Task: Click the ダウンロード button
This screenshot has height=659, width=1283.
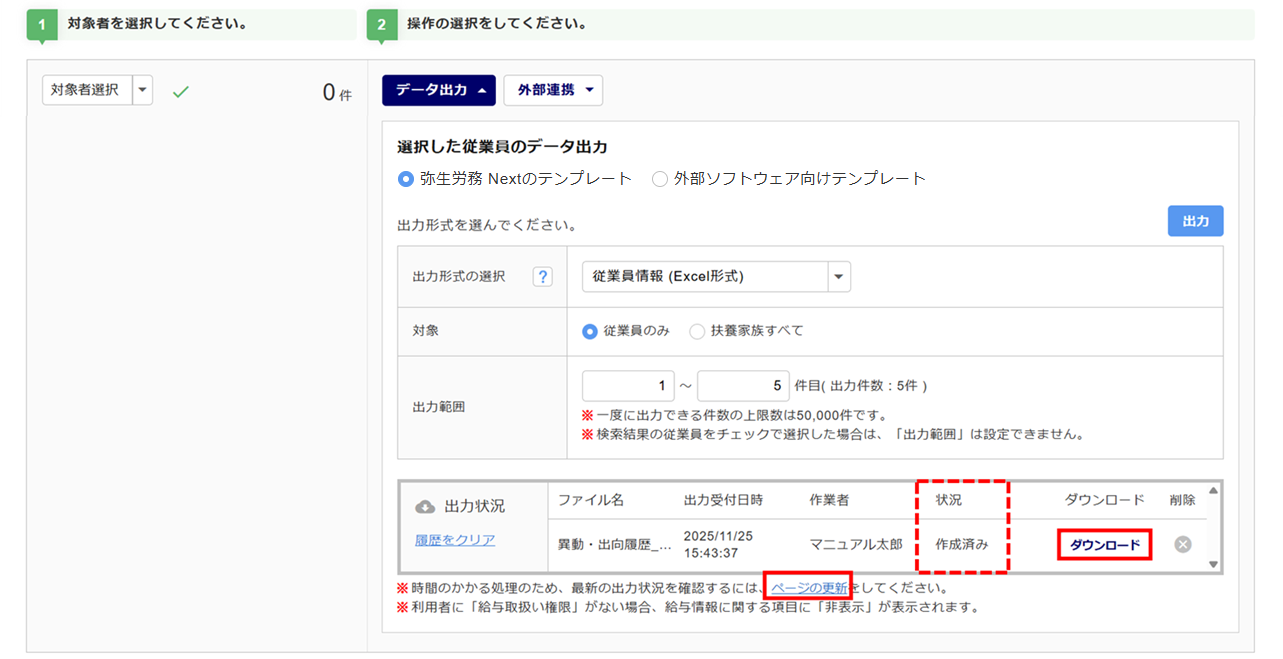Action: pos(1104,545)
